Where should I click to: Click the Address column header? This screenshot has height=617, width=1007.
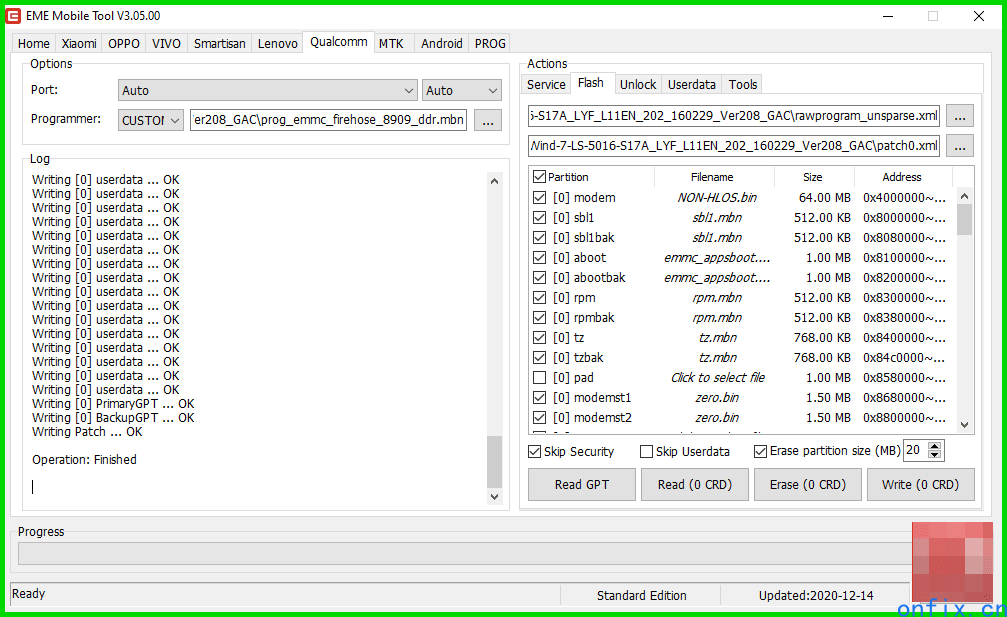902,177
